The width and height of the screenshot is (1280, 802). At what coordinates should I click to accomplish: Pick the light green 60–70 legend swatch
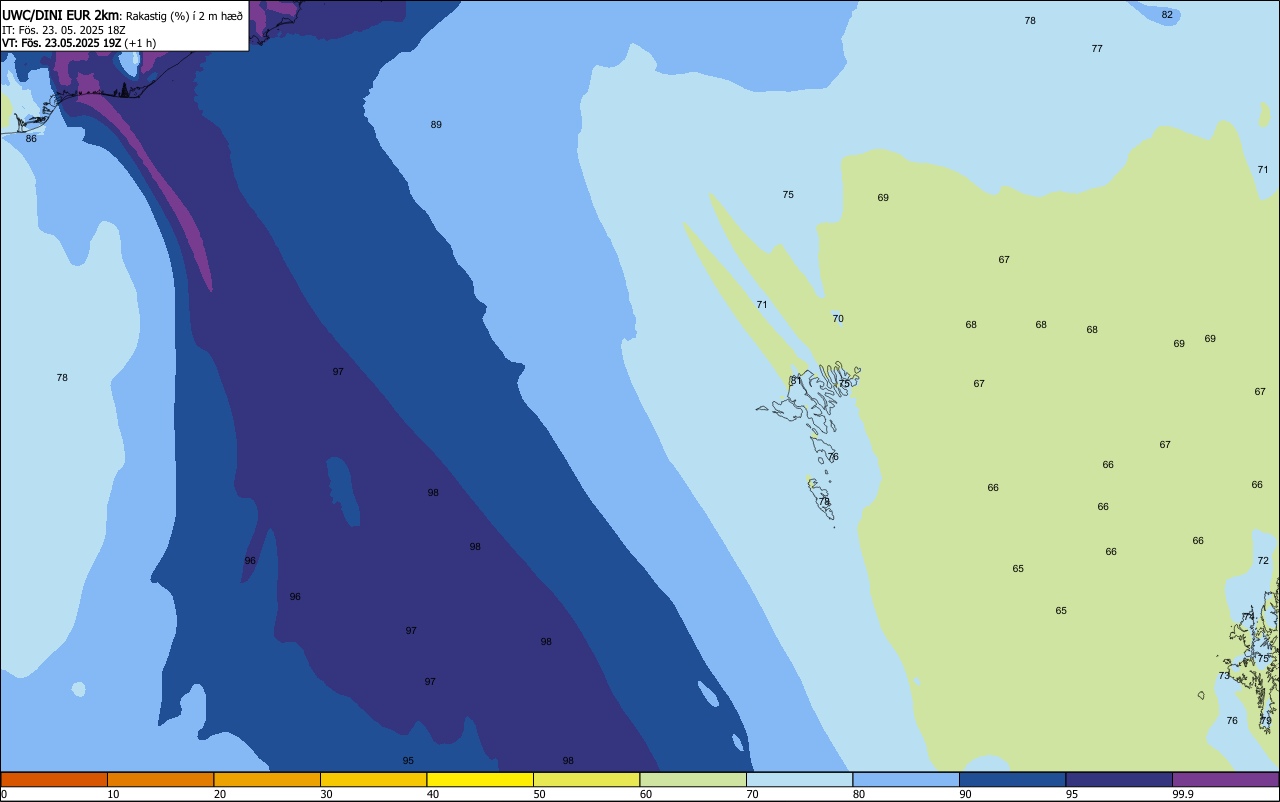click(x=693, y=779)
